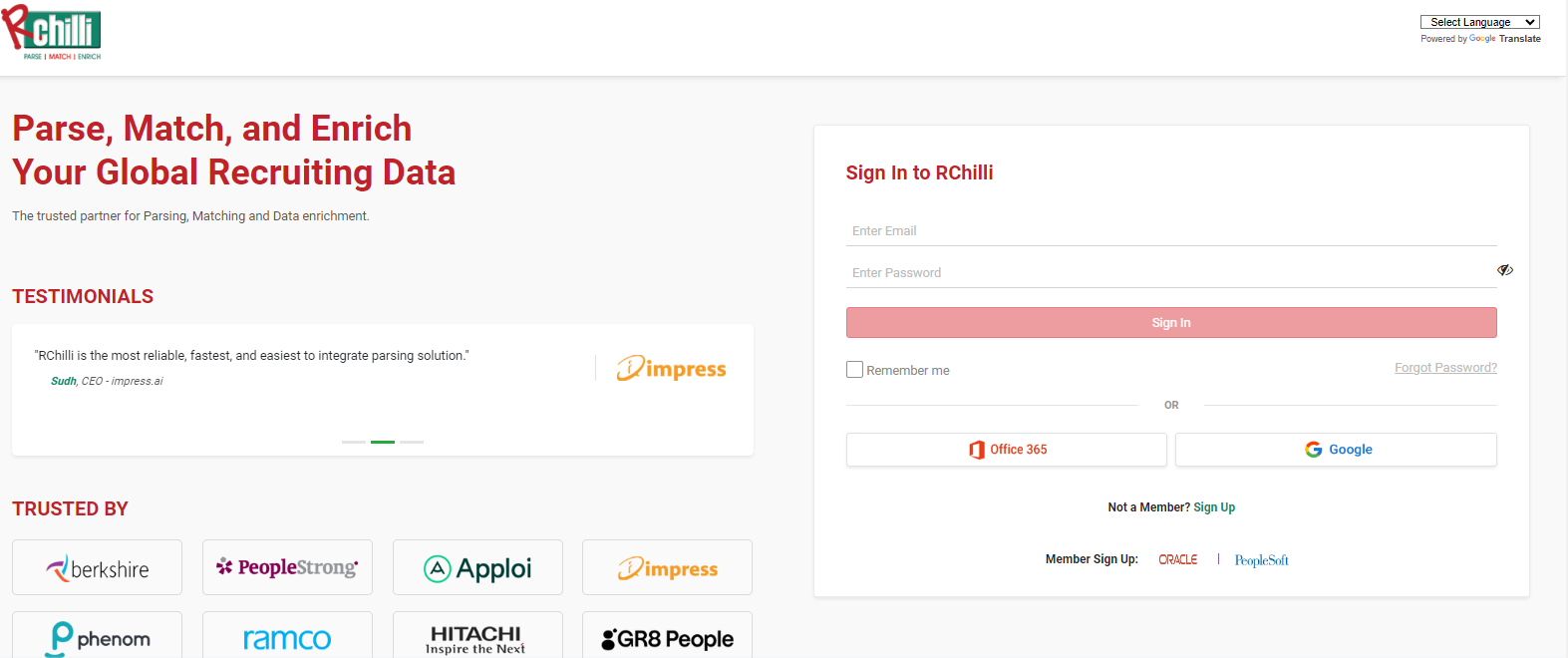Click the GR8 People logo tile
The height and width of the screenshot is (658, 1568).
667,636
